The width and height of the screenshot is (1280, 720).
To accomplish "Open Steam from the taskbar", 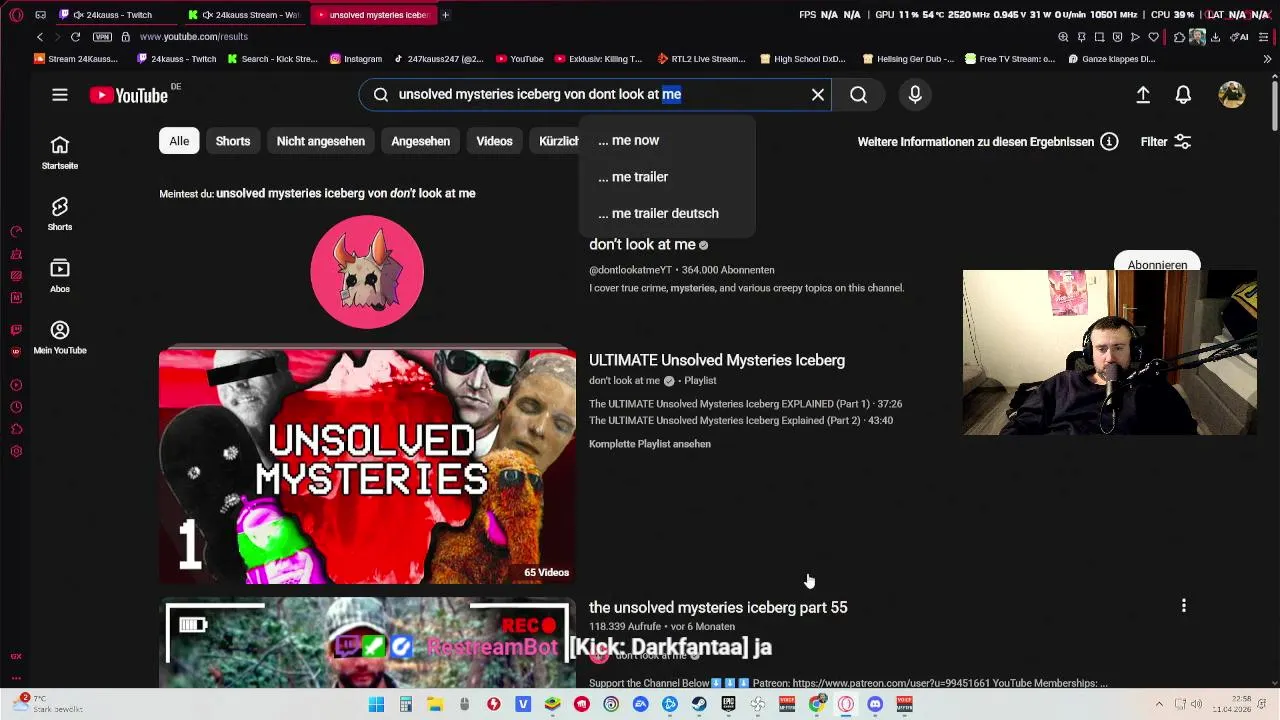I will tap(699, 705).
